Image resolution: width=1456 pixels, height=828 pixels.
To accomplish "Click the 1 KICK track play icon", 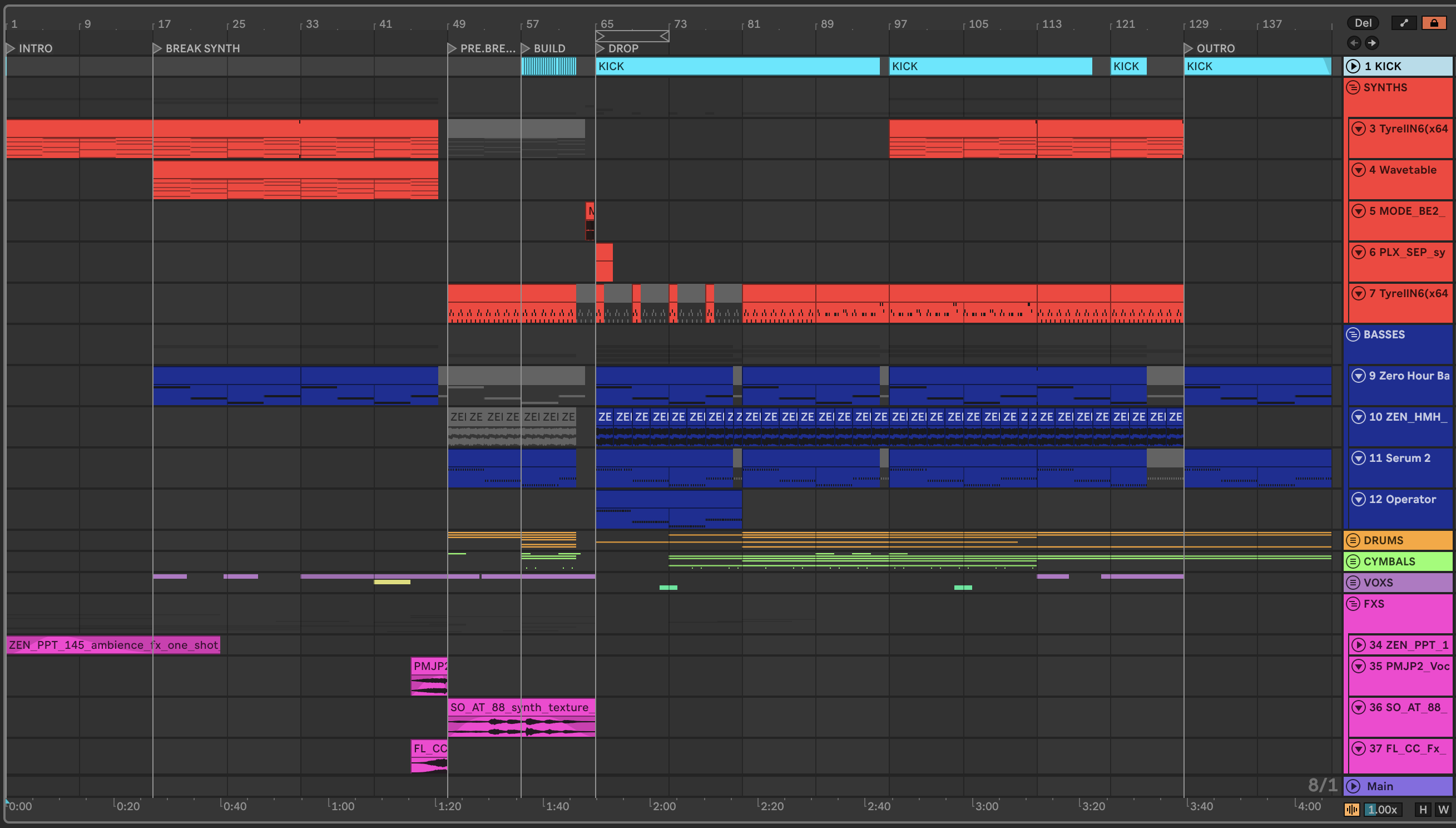I will (1353, 66).
